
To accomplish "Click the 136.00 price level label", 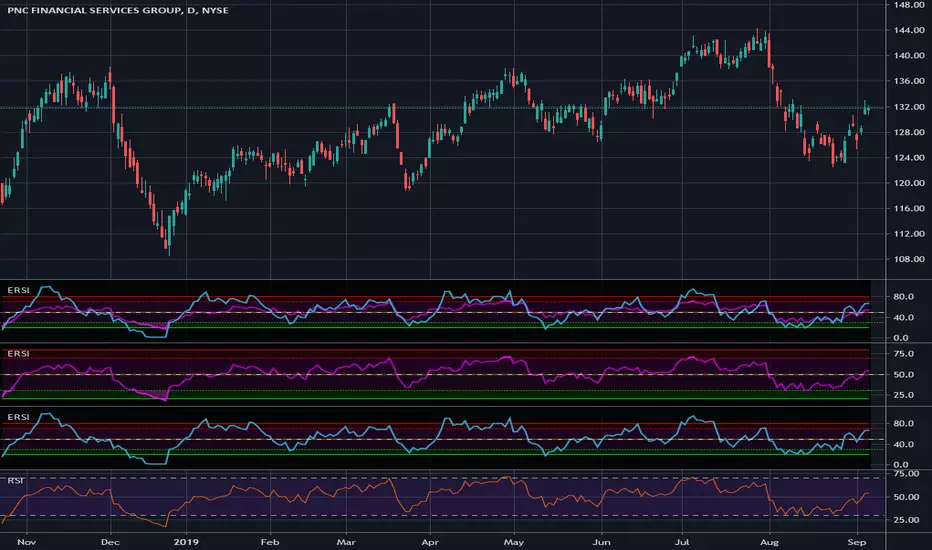I will [x=909, y=81].
